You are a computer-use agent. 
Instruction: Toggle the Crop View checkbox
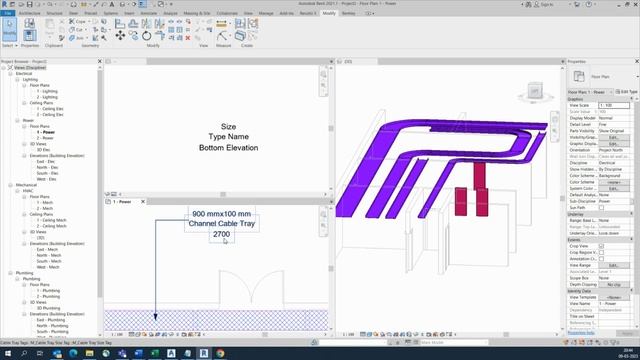pos(601,246)
